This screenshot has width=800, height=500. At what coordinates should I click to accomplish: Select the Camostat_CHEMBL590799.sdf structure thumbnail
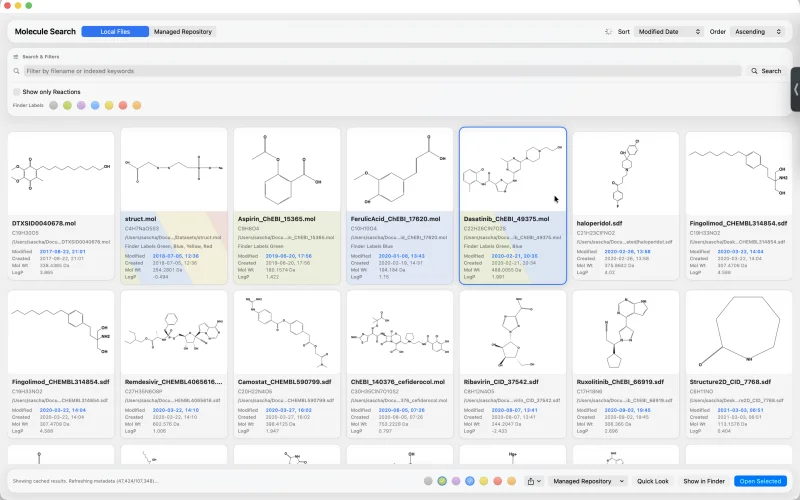click(287, 332)
